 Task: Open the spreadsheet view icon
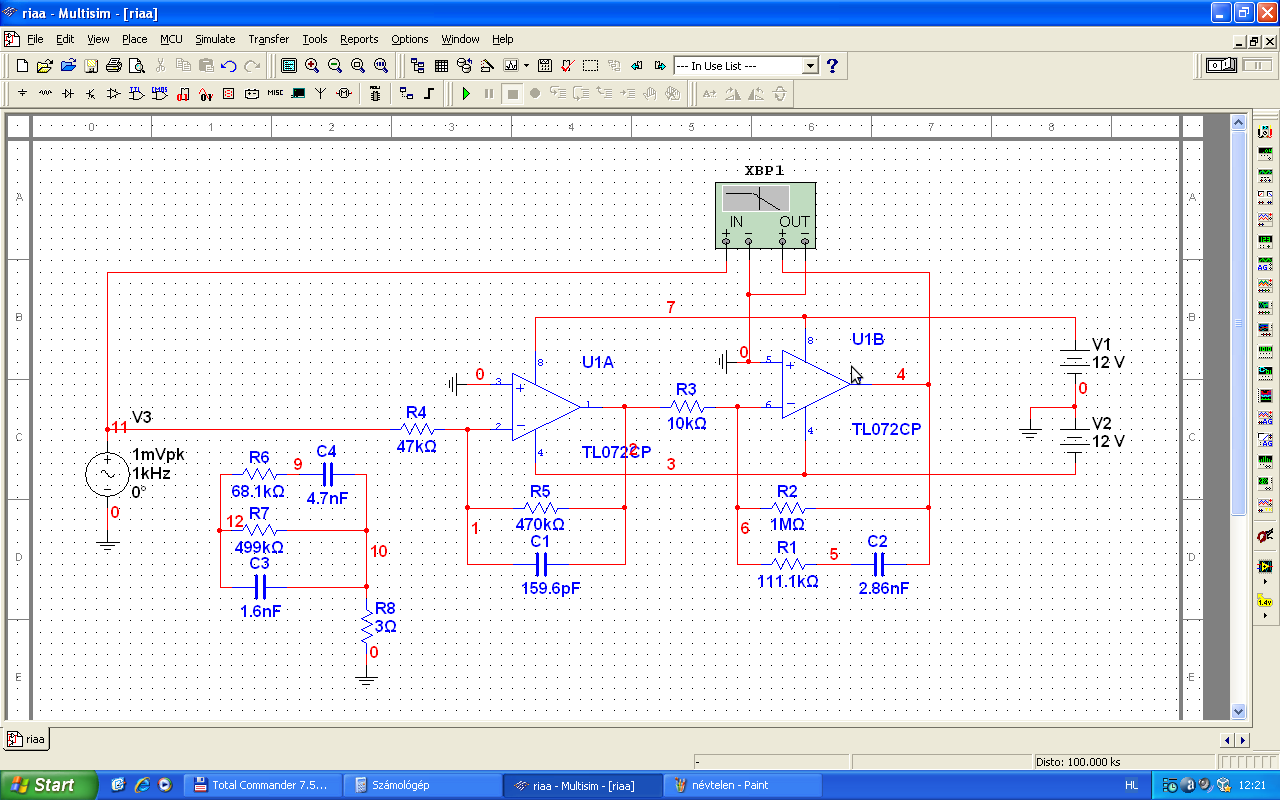(x=441, y=66)
